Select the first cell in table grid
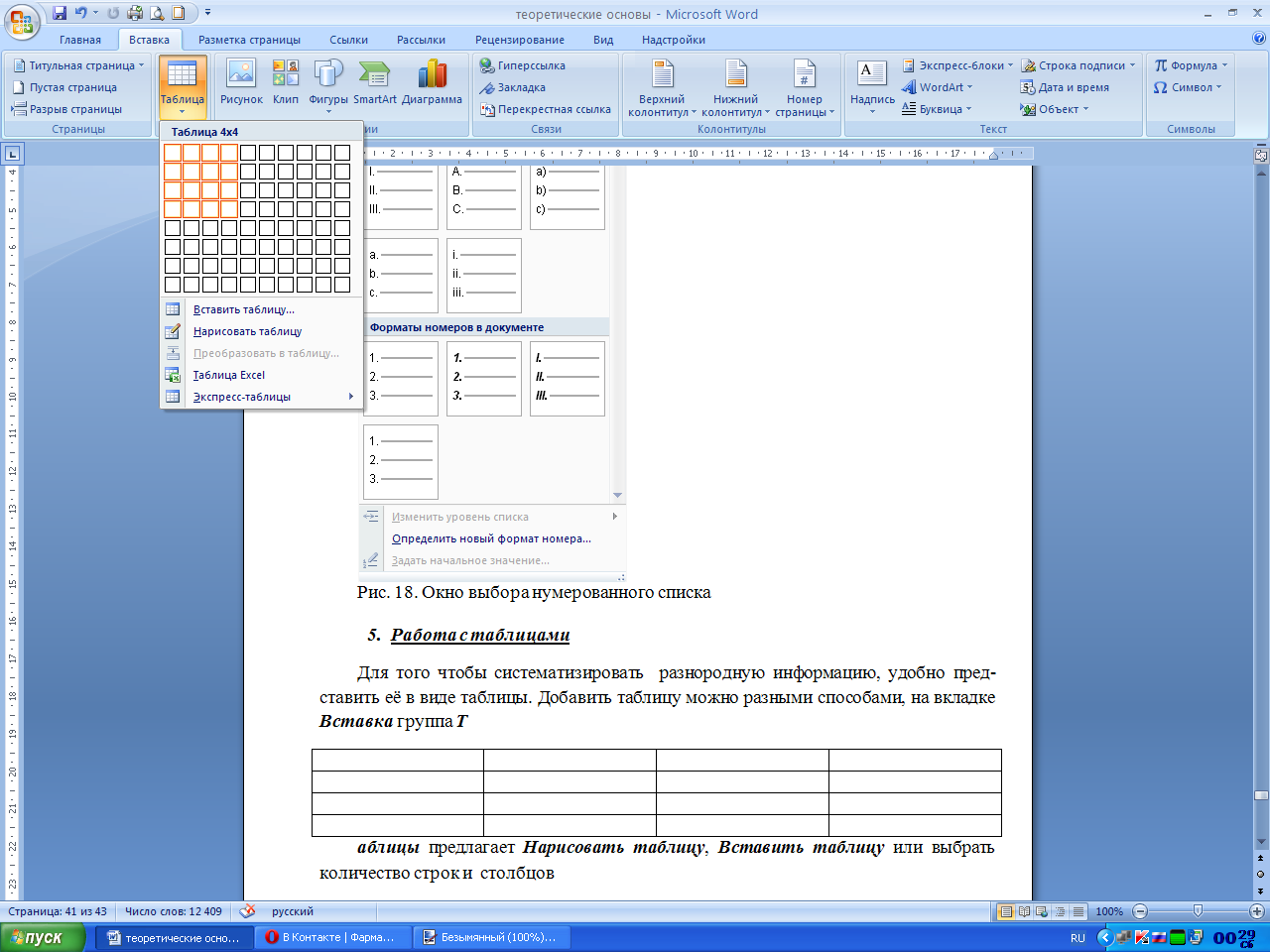 point(173,153)
